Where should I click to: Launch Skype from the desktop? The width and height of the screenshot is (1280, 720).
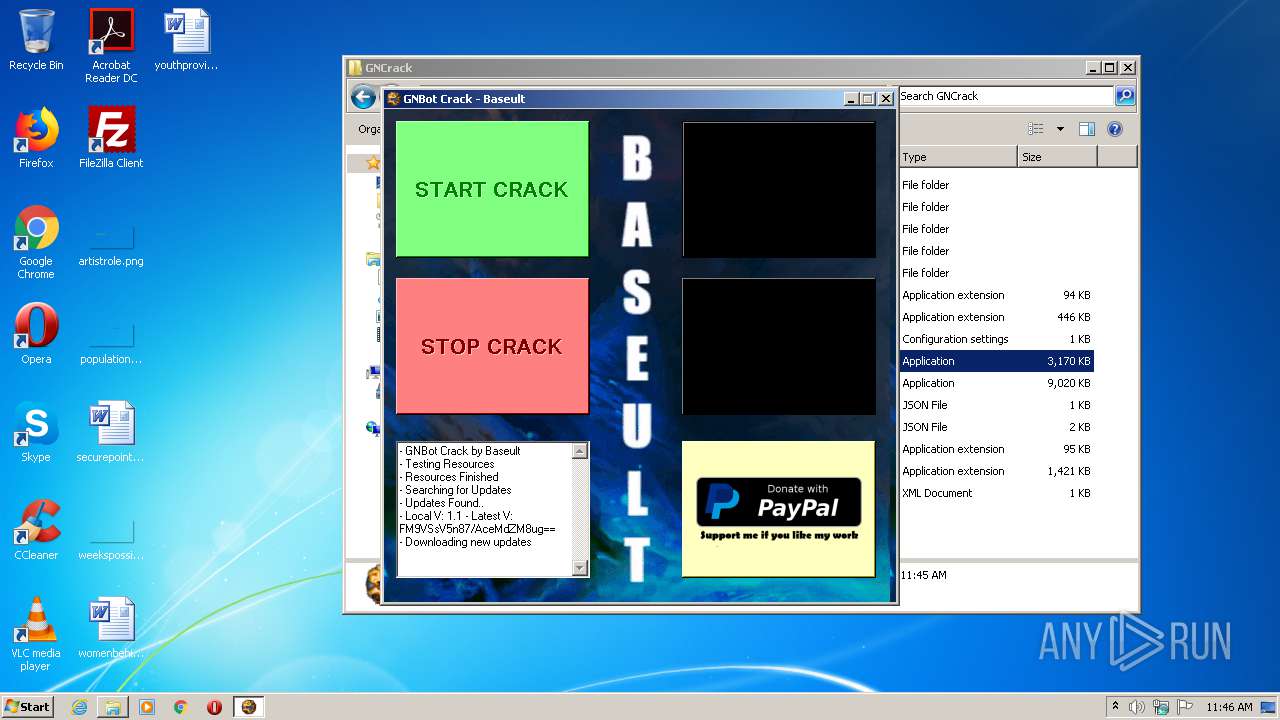pos(36,432)
